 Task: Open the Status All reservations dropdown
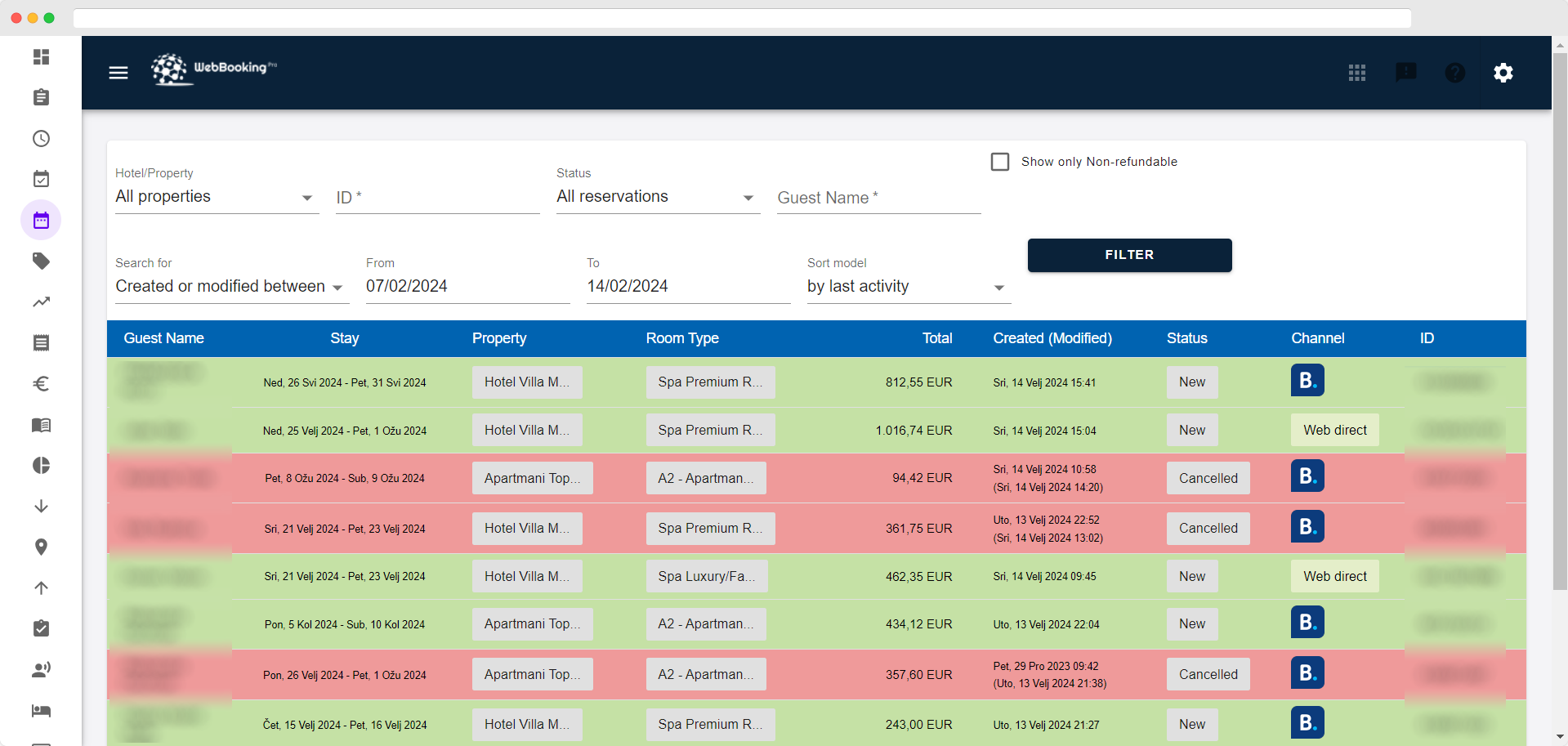pos(657,197)
